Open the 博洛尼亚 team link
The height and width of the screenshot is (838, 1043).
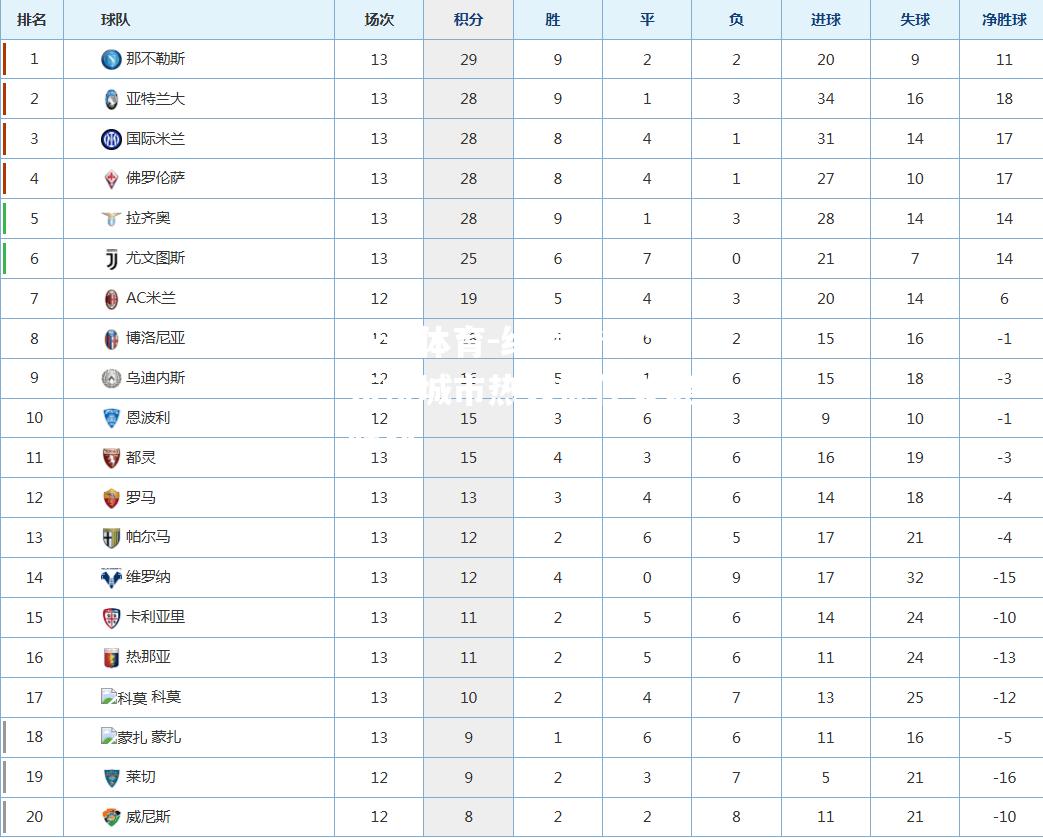pos(156,338)
